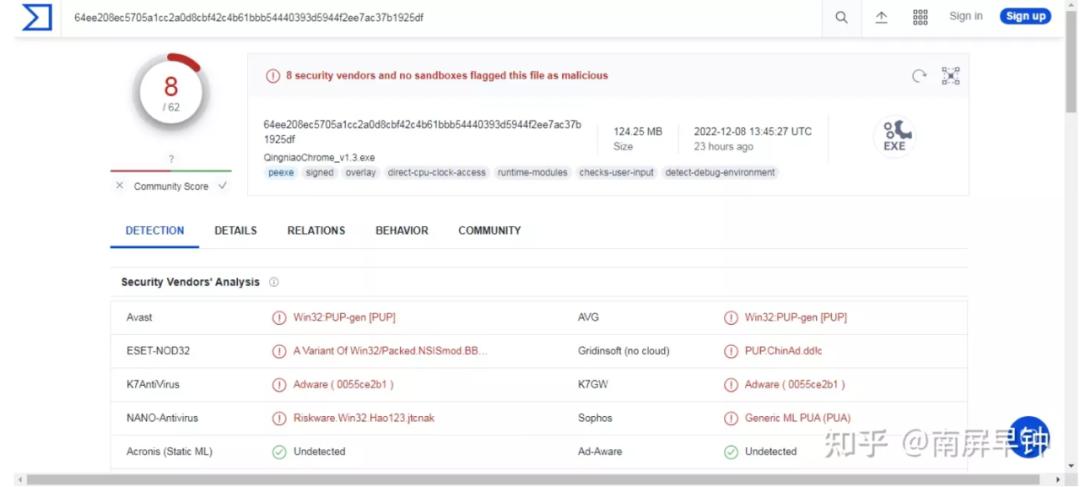
Task: Open the file upload icon
Action: pos(881,17)
